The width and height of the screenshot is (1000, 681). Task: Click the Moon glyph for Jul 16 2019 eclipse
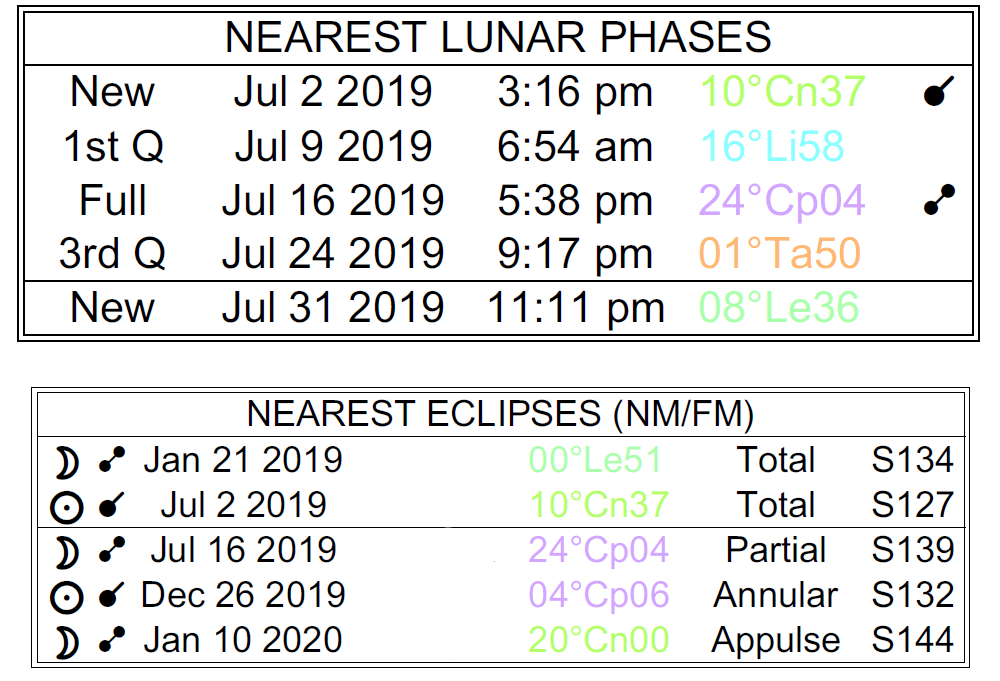[x=65, y=551]
